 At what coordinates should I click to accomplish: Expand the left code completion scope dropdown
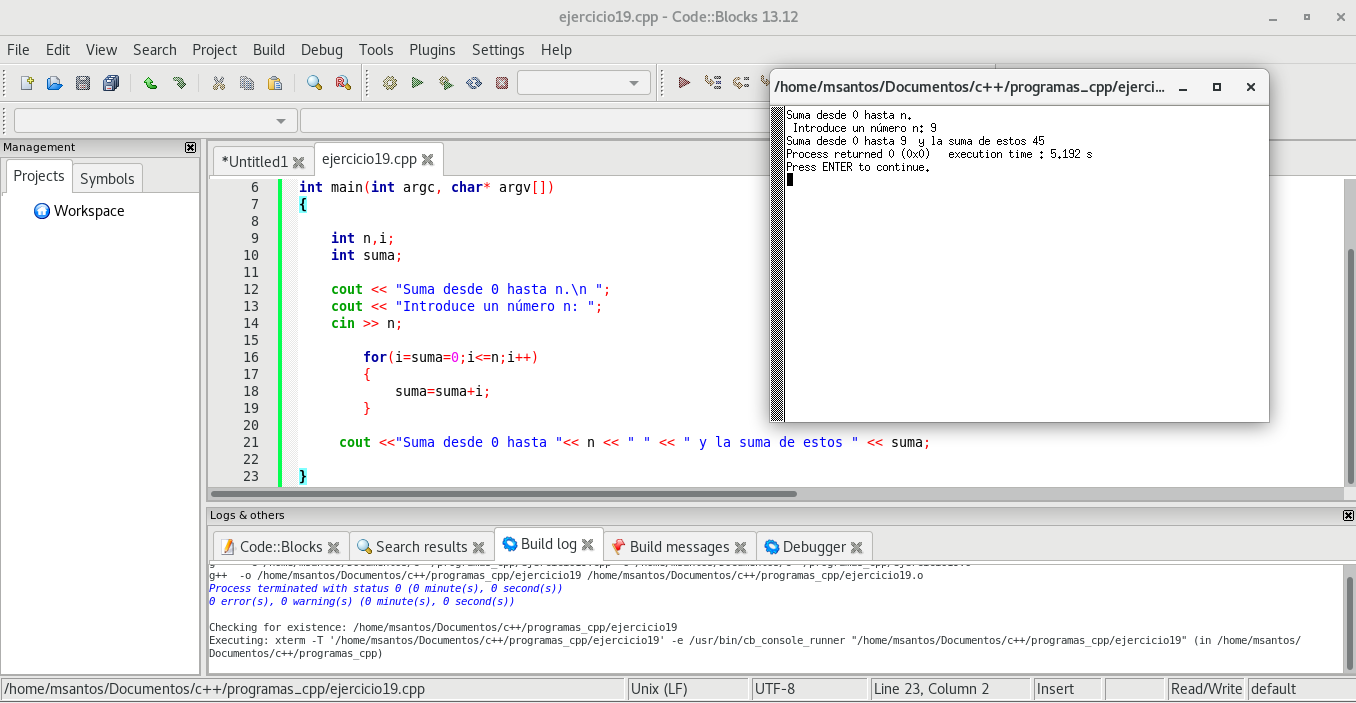(x=155, y=121)
